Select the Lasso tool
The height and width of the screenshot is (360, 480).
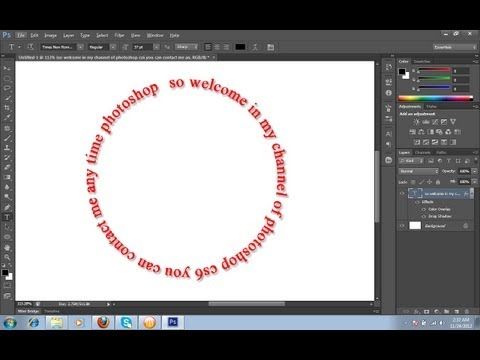click(x=7, y=88)
